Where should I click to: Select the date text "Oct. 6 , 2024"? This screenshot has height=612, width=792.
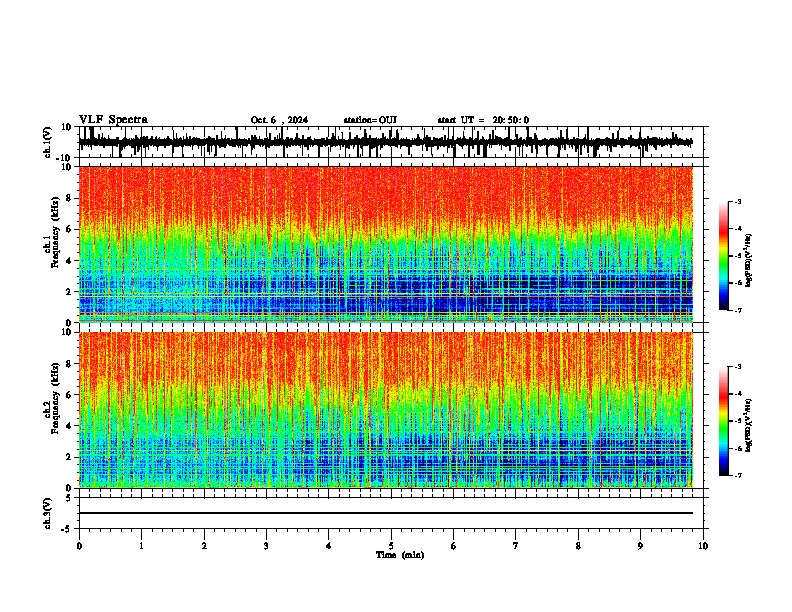click(279, 120)
